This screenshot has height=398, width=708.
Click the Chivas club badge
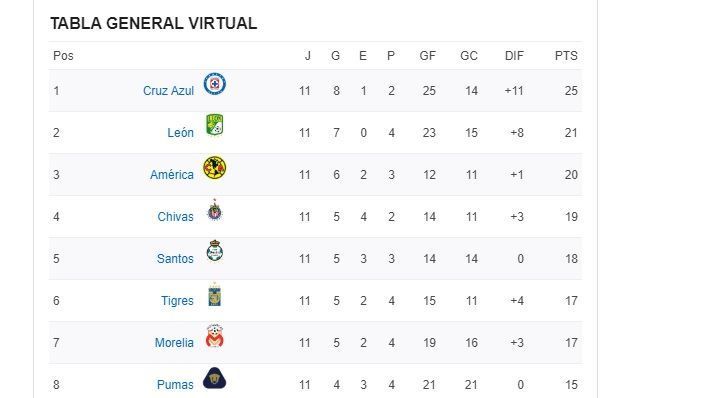click(214, 210)
